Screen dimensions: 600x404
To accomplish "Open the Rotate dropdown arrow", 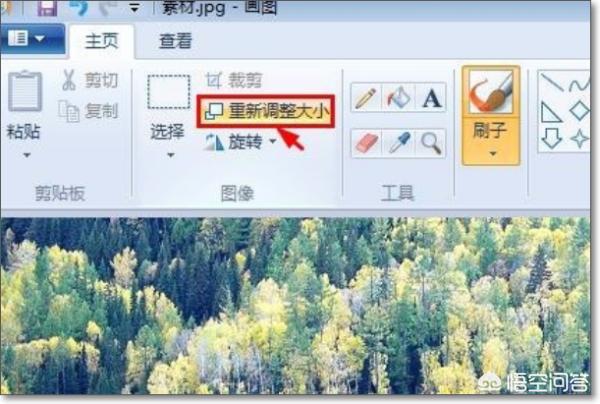I will (x=272, y=141).
